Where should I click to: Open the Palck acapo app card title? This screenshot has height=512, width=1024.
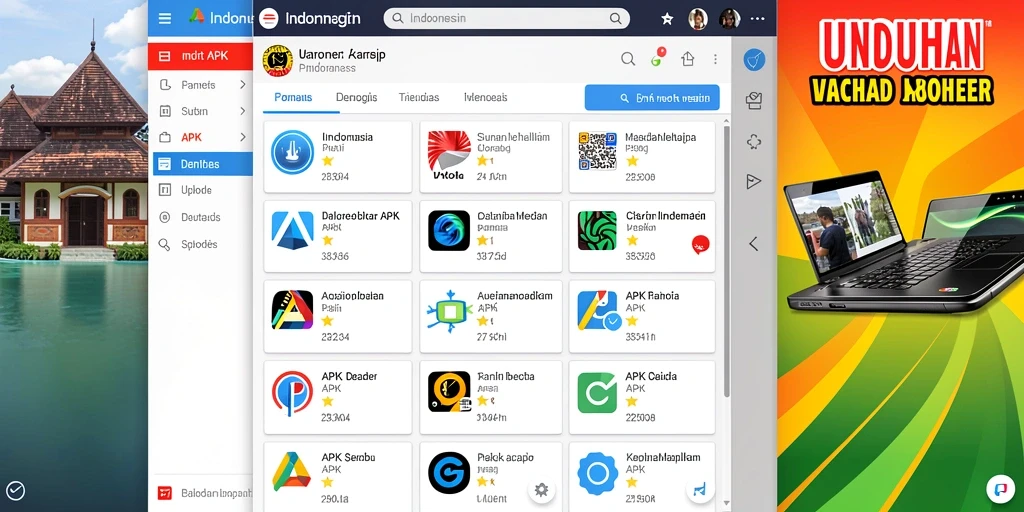point(505,457)
